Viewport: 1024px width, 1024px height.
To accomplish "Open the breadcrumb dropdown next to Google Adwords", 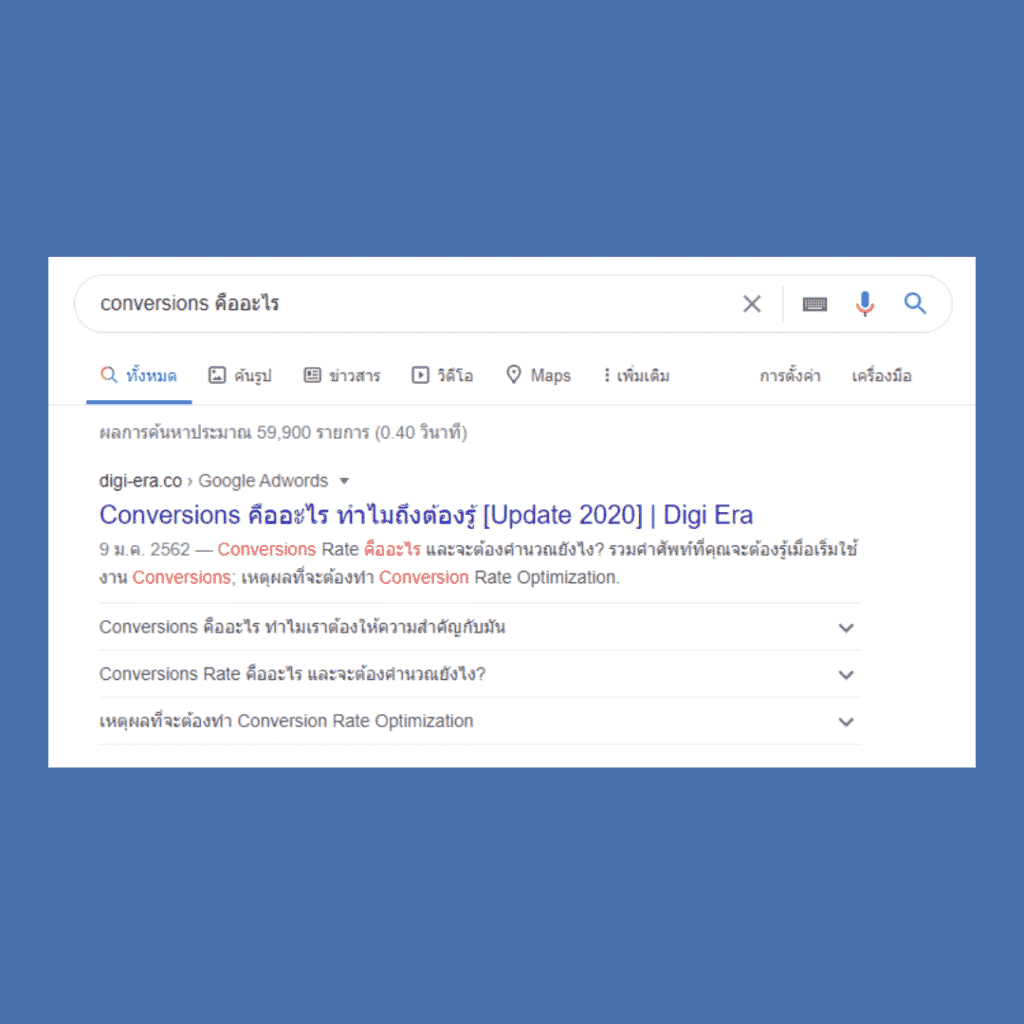I will (344, 480).
